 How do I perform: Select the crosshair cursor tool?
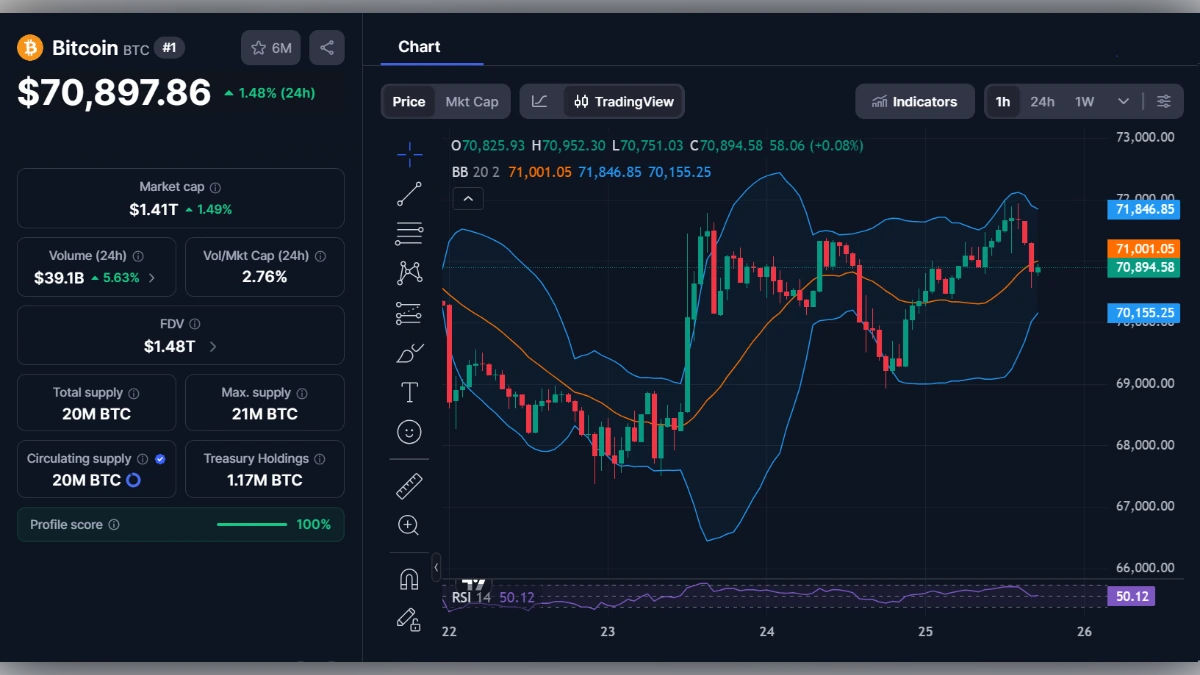(408, 154)
